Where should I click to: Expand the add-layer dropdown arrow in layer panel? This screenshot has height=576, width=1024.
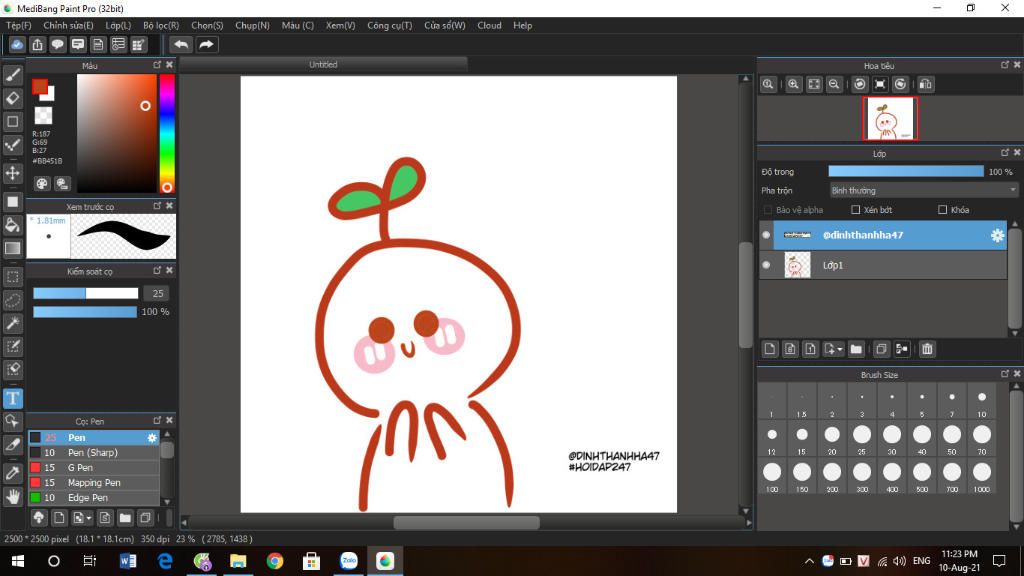pos(839,349)
